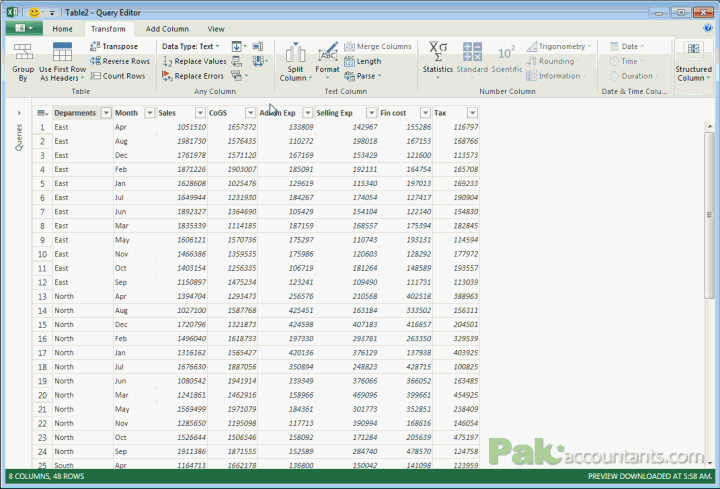This screenshot has width=720, height=489.
Task: Open the Tax column filter dropdown
Action: pos(472,113)
